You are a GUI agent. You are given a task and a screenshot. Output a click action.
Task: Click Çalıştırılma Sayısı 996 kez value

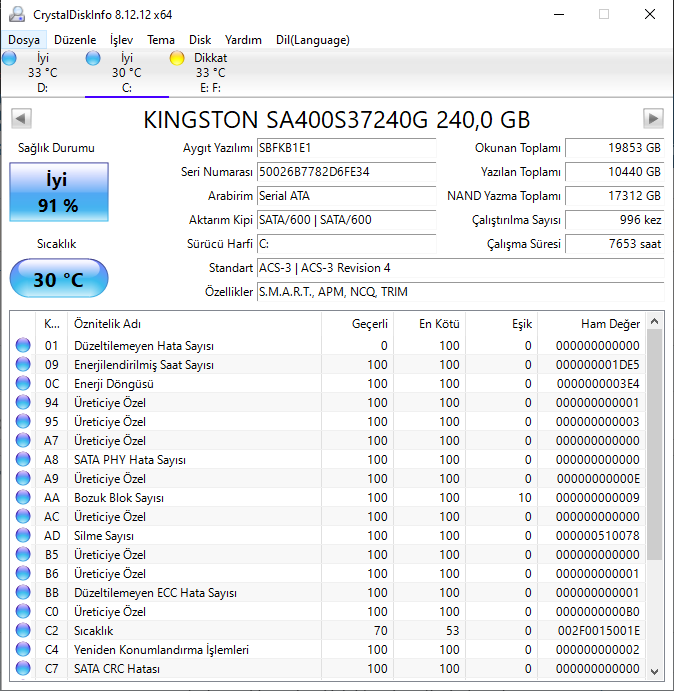click(614, 220)
